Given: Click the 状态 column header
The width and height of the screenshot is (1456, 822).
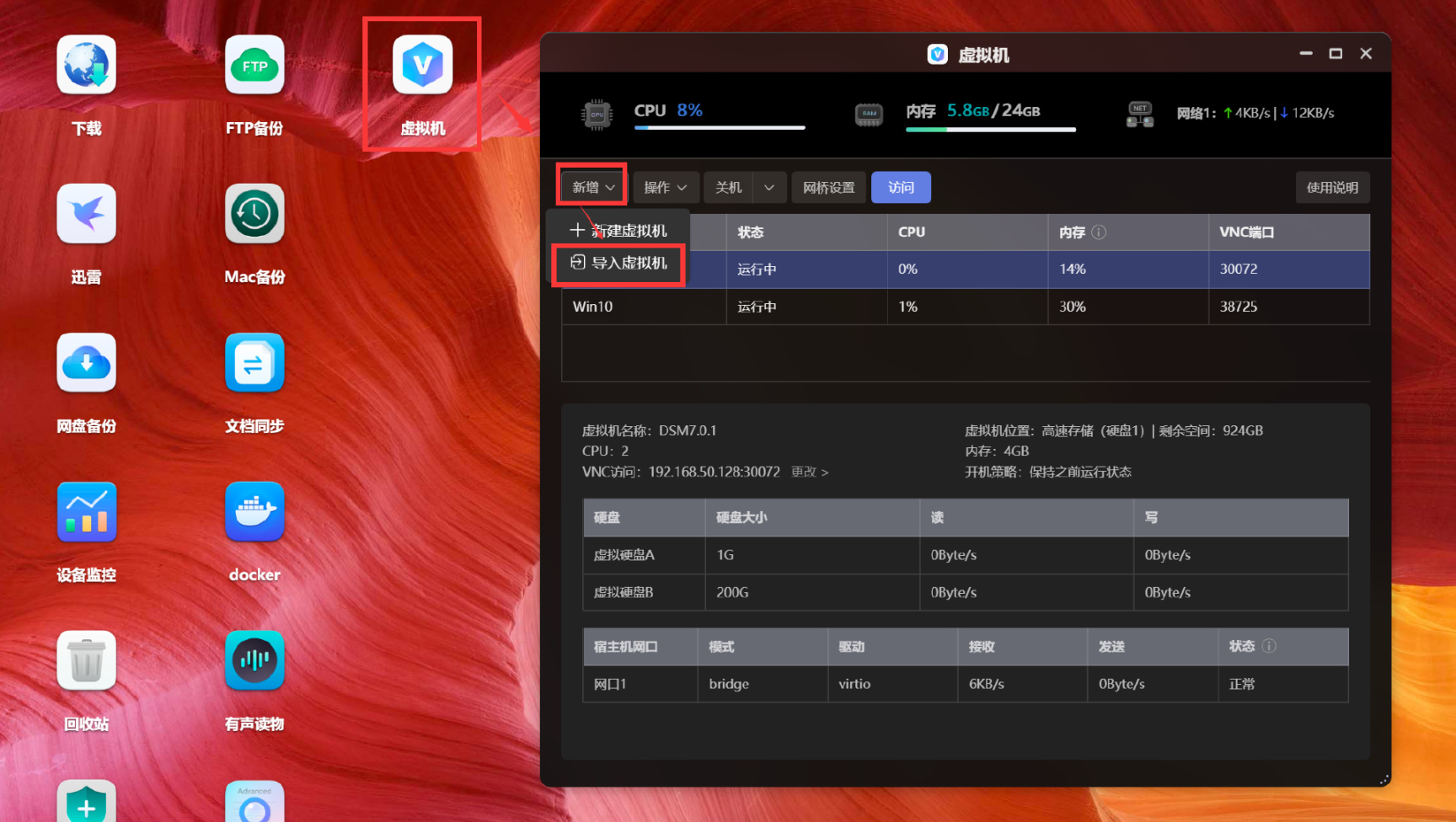Looking at the screenshot, I should [x=806, y=232].
